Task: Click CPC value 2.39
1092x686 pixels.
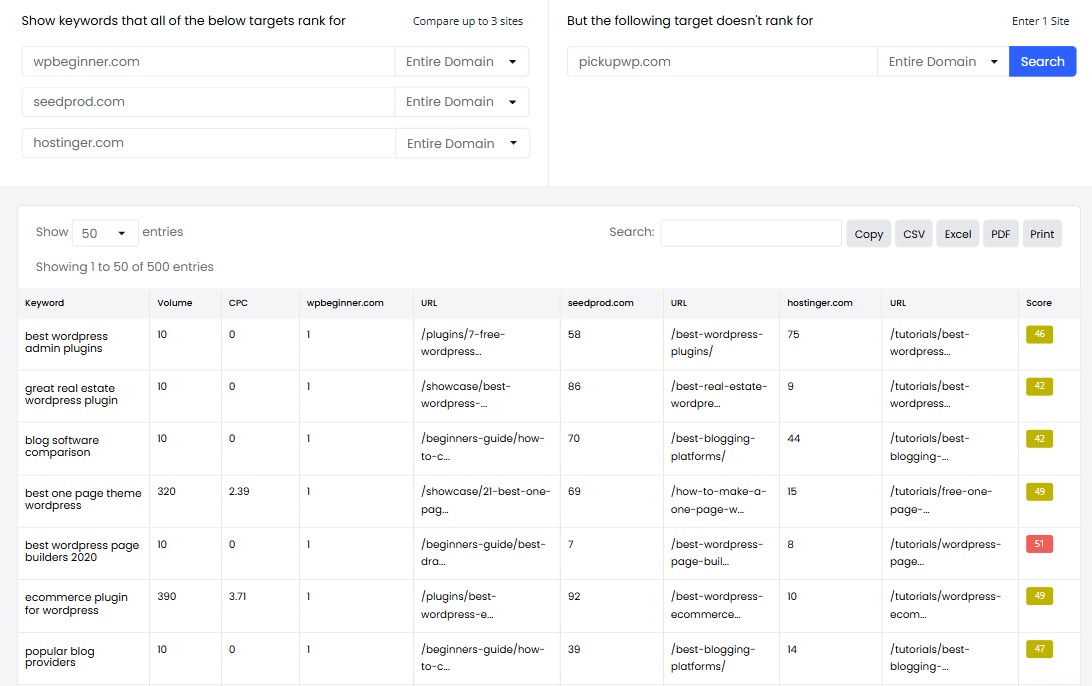Action: (x=239, y=491)
